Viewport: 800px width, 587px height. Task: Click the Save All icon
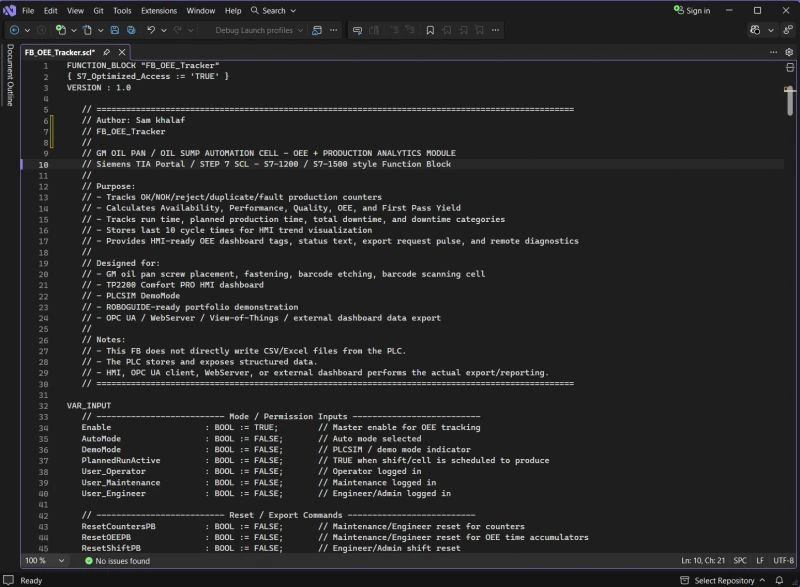[x=131, y=30]
